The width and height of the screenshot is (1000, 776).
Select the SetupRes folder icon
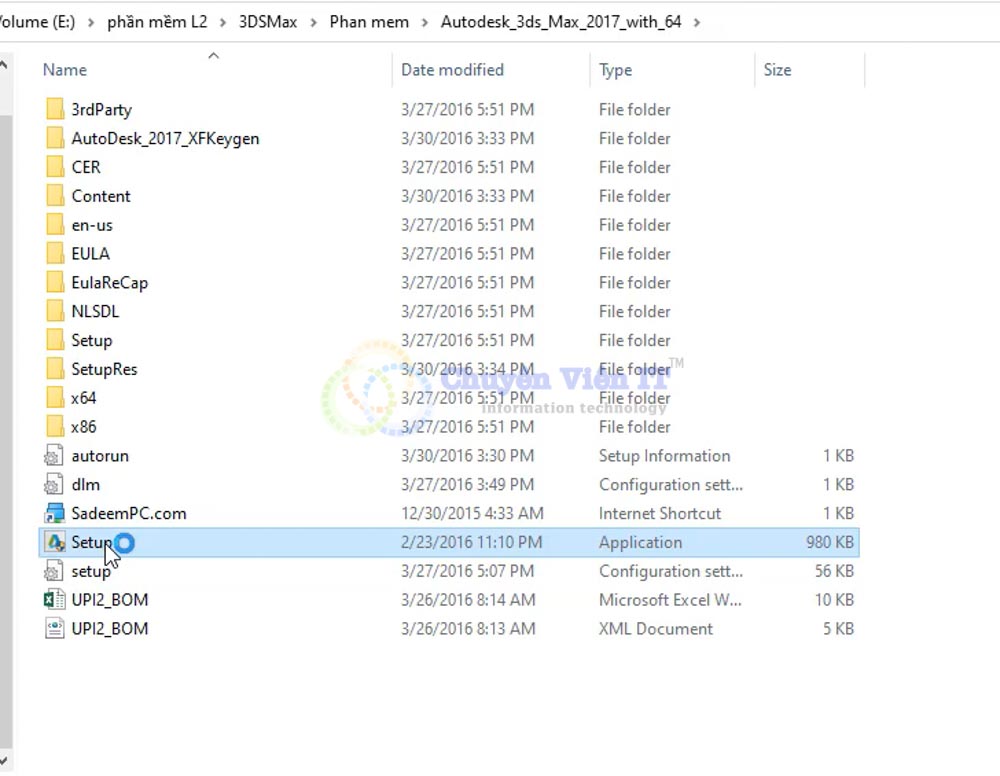(55, 369)
